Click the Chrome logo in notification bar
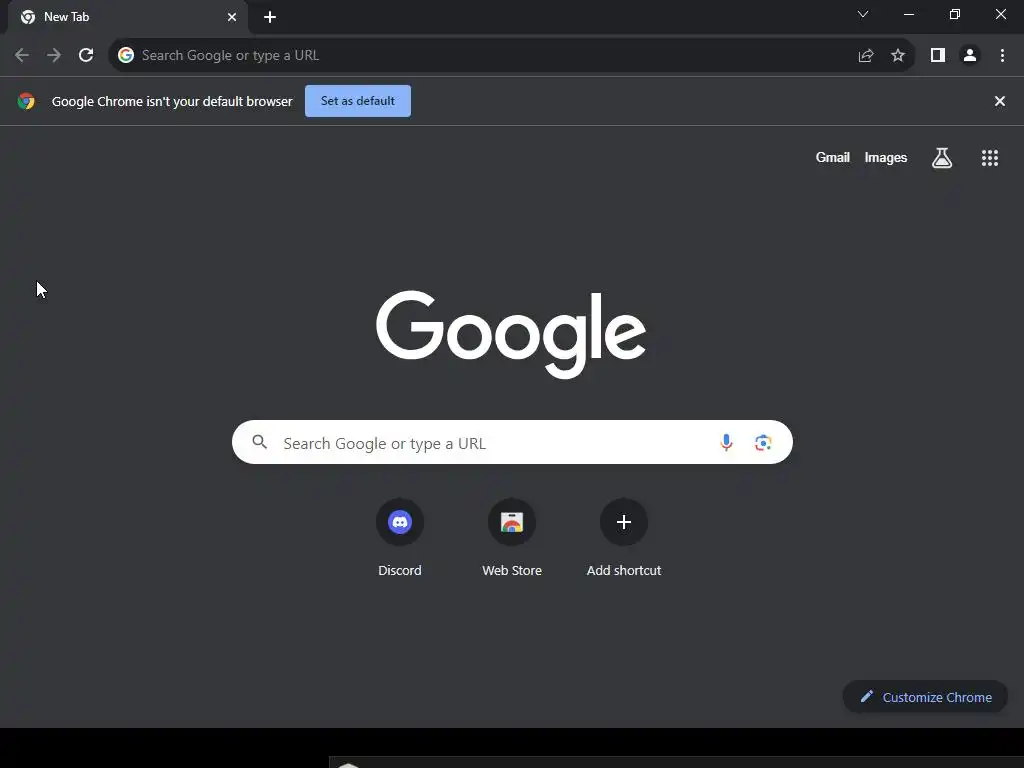Screen dimensions: 1024x768 pos(26,101)
